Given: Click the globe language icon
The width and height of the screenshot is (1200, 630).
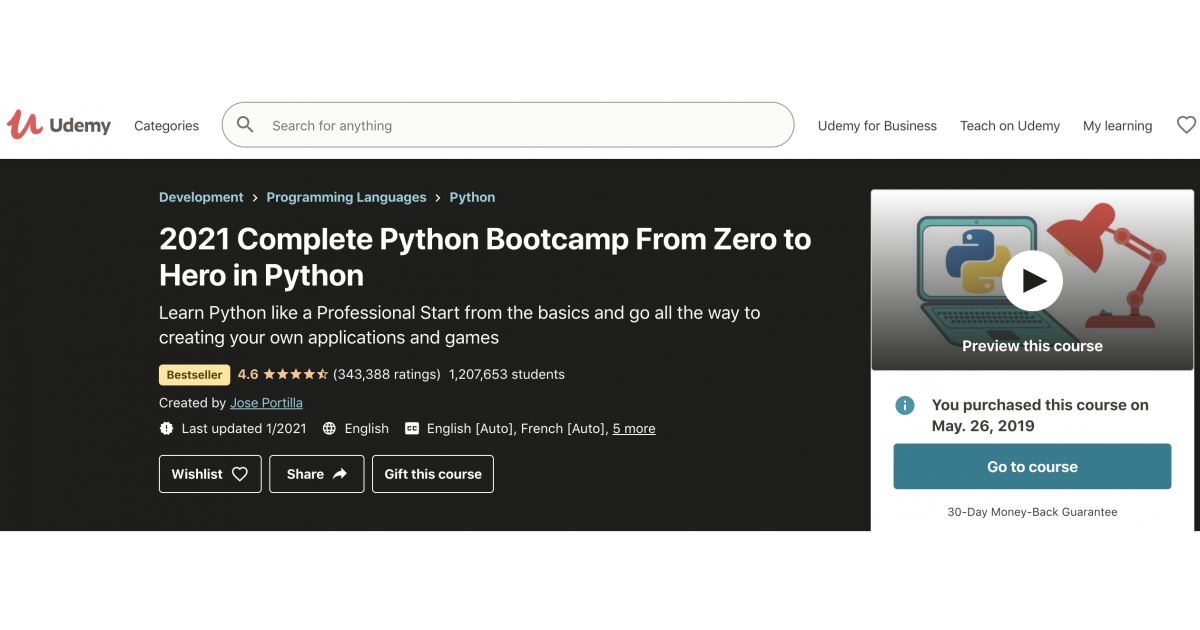Looking at the screenshot, I should tap(329, 428).
